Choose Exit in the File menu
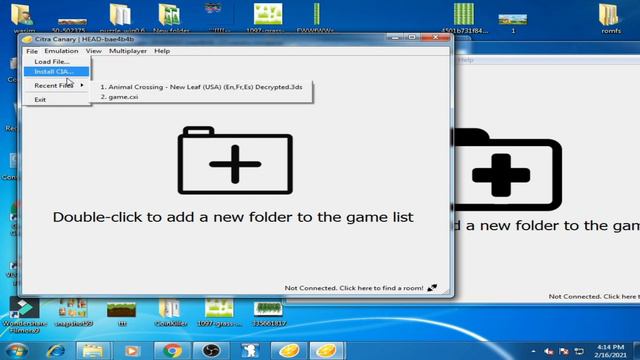640x360 pixels. pos(56,99)
